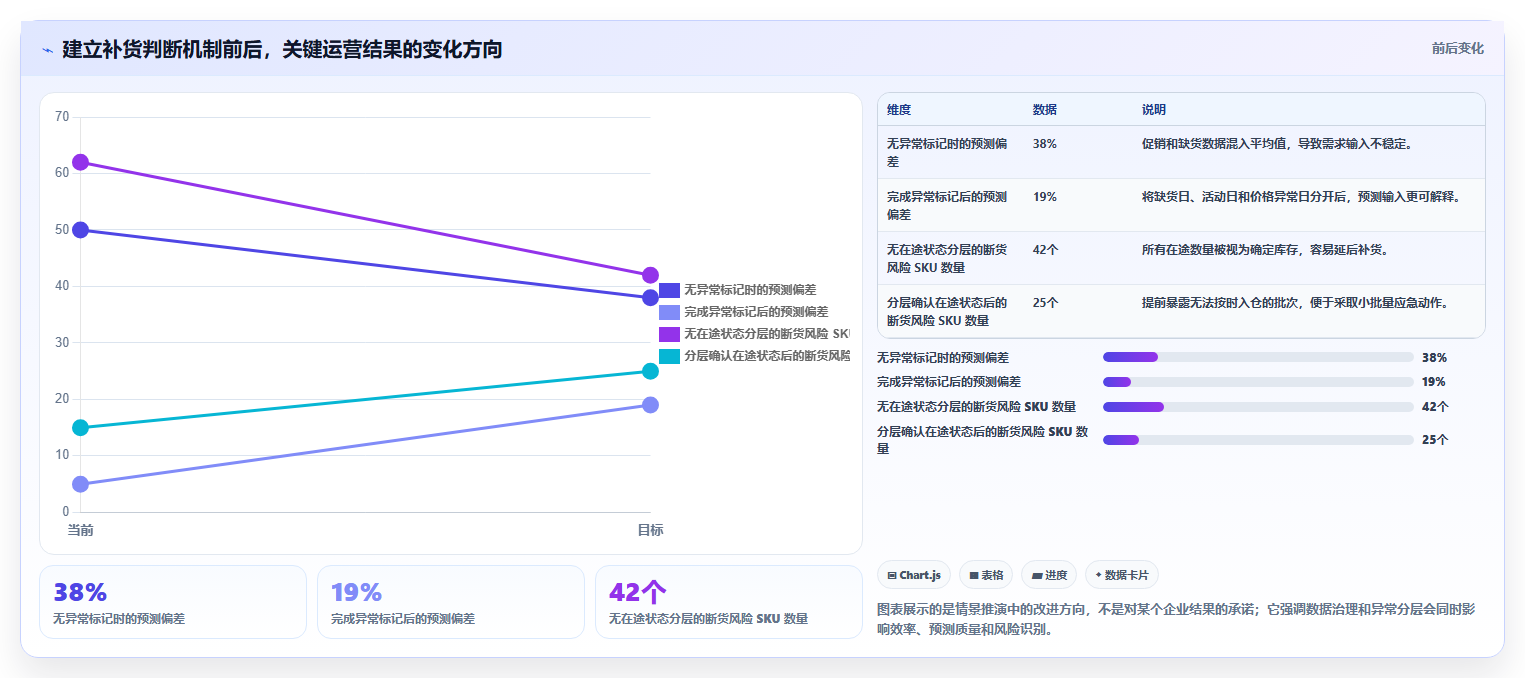Screen dimensions: 1525x678
Task: Click the 进度 chip icon
Action: 1036,576
